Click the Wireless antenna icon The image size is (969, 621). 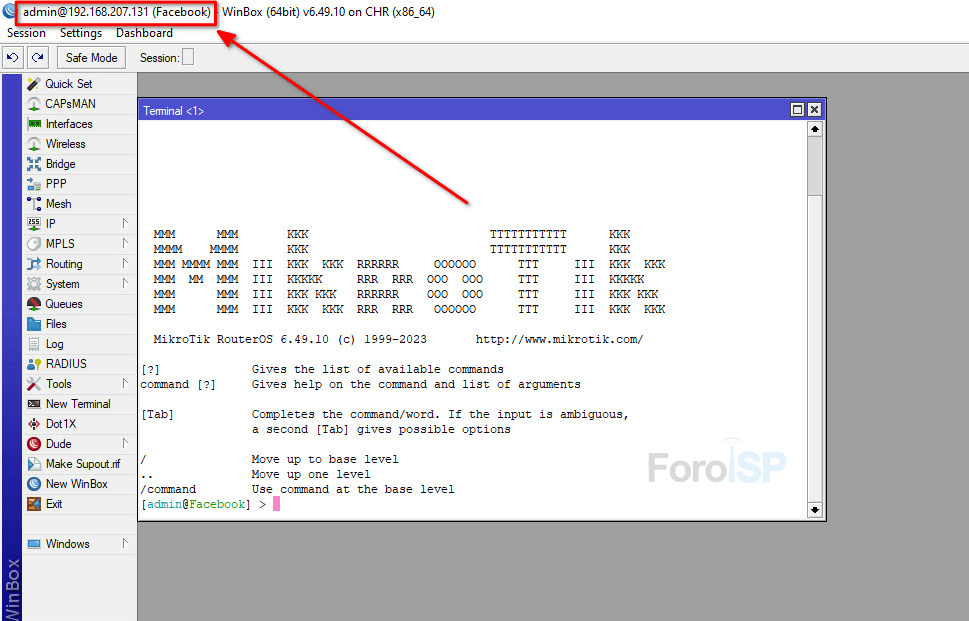point(34,144)
